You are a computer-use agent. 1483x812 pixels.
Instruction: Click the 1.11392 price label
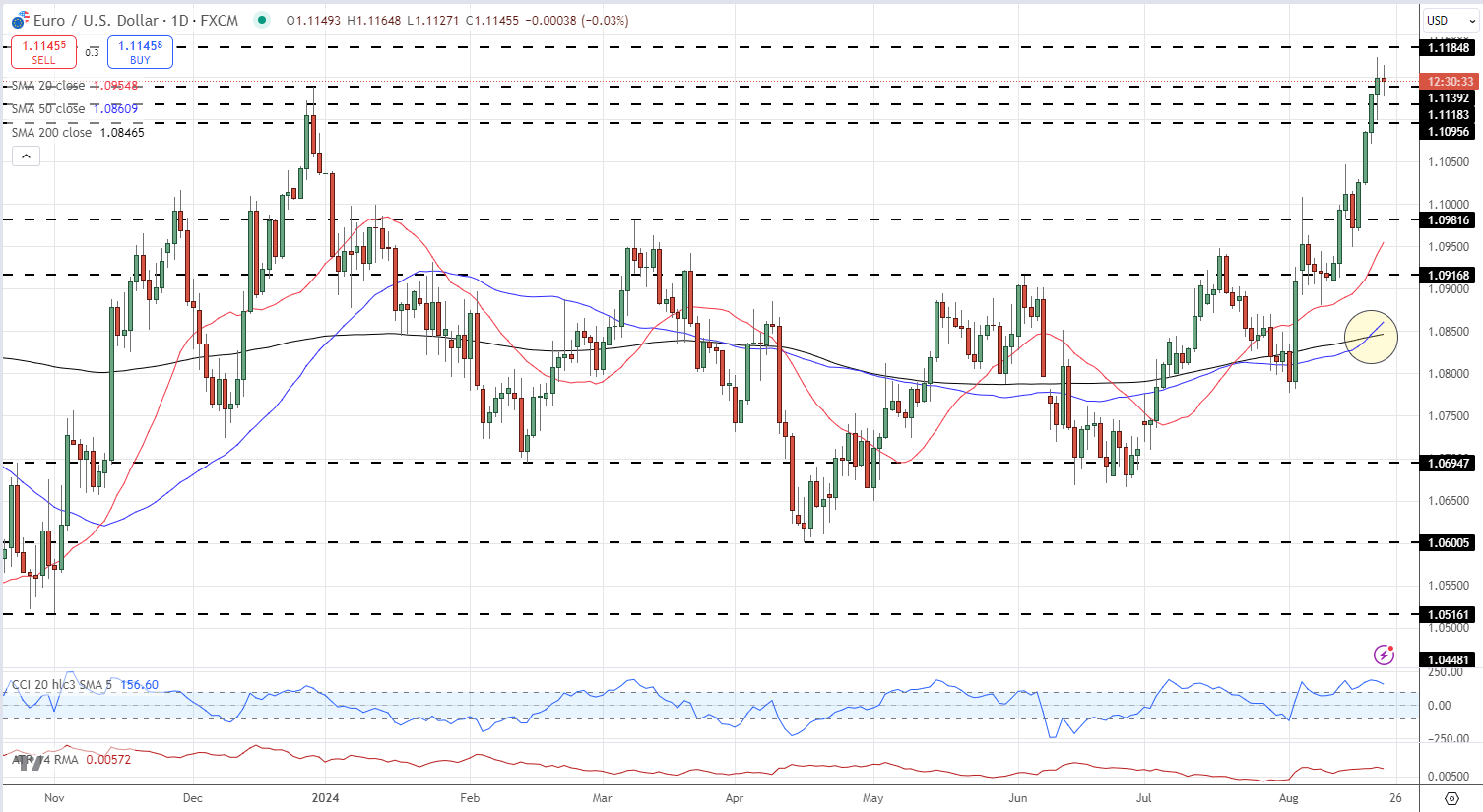pyautogui.click(x=1449, y=98)
